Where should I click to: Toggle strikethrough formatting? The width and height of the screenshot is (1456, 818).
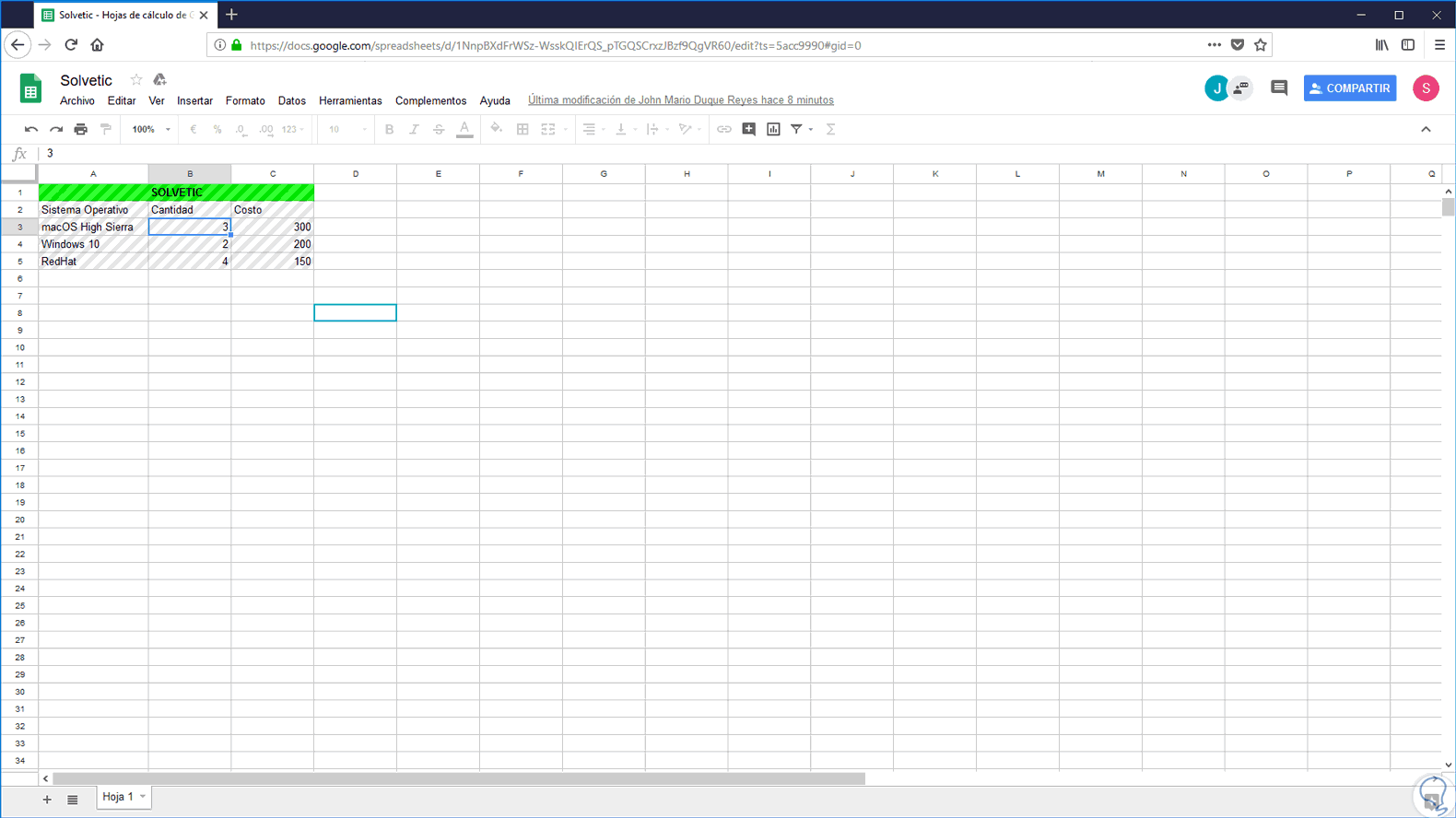[439, 130]
